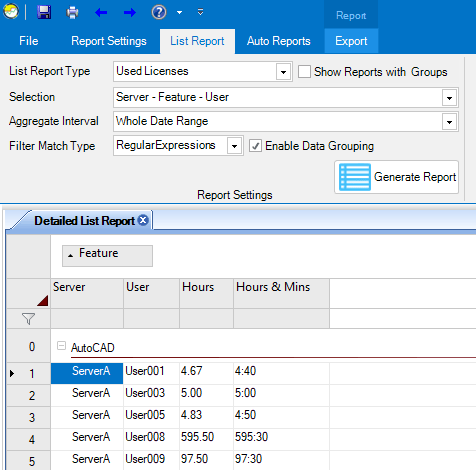
Task: Open the quick access toolbar customize arrow
Action: click(x=200, y=12)
